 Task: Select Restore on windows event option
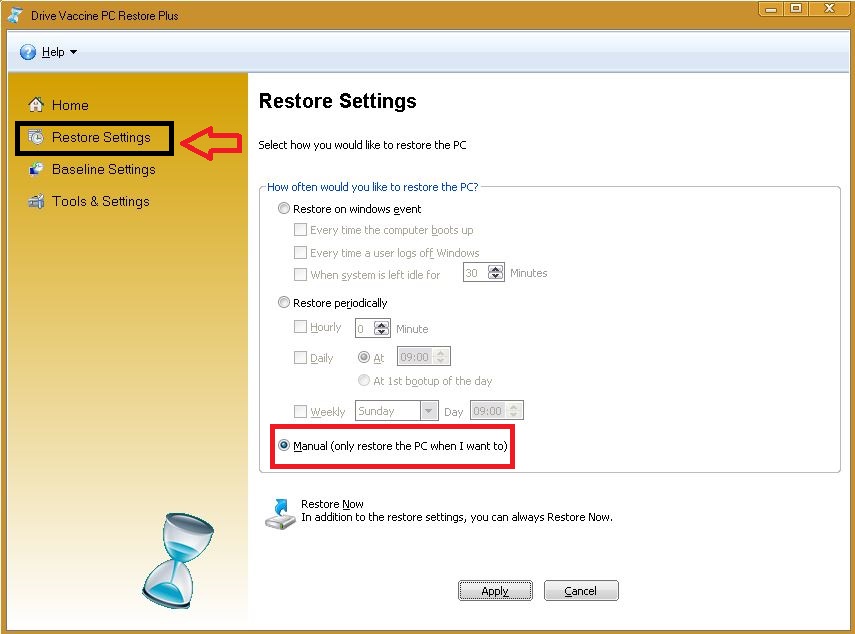284,208
